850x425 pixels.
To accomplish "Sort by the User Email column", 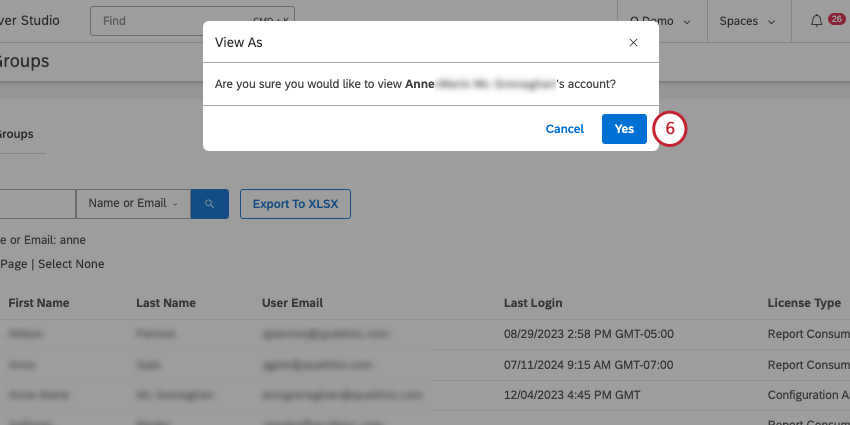I will pyautogui.click(x=292, y=303).
